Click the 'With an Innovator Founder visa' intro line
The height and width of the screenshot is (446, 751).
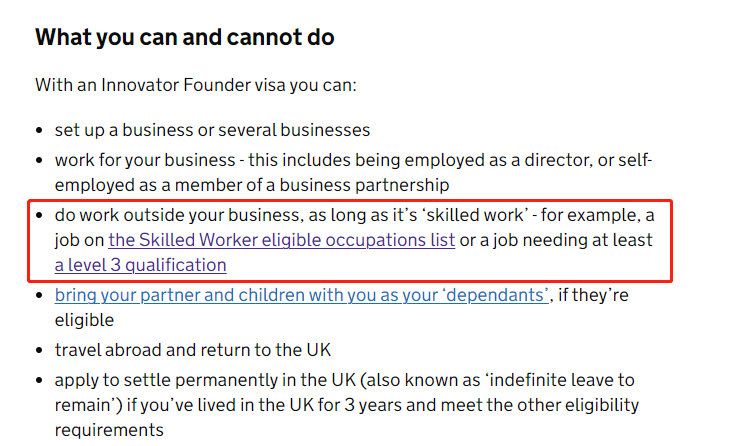pyautogui.click(x=196, y=85)
